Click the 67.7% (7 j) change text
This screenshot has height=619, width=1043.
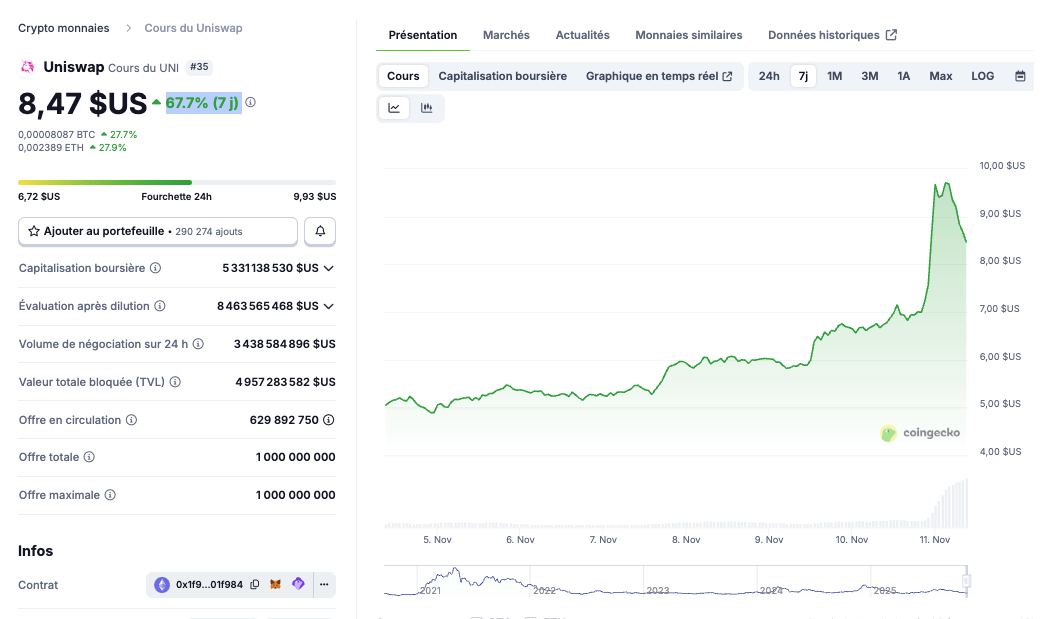(x=202, y=102)
